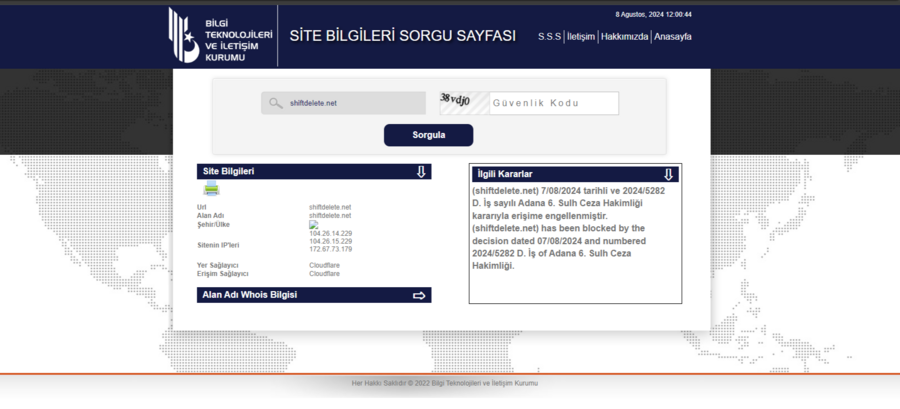The height and width of the screenshot is (409, 900).
Task: Click the IP address 104.26.14.229
Action: click(x=331, y=233)
